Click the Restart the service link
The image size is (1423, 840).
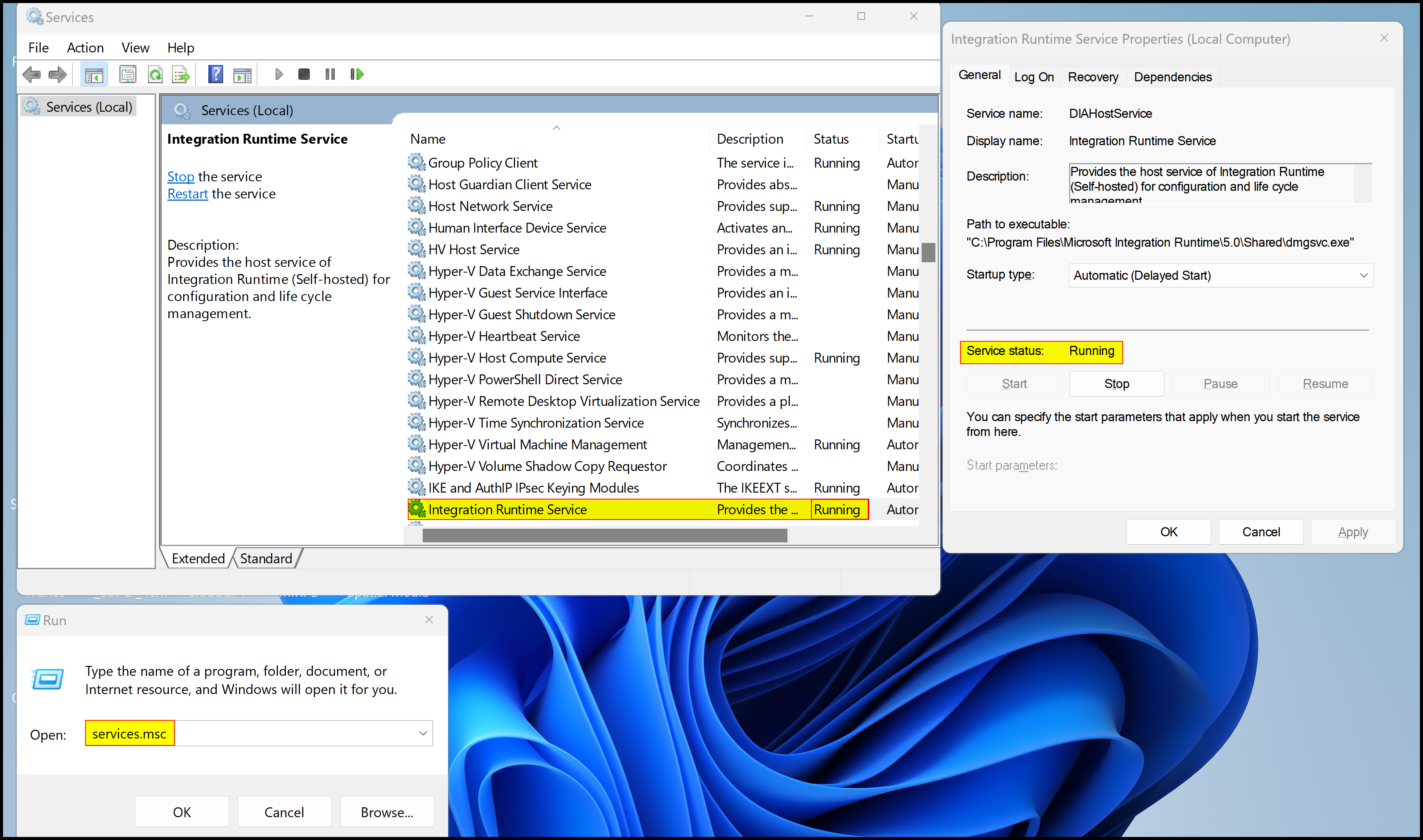coord(187,193)
